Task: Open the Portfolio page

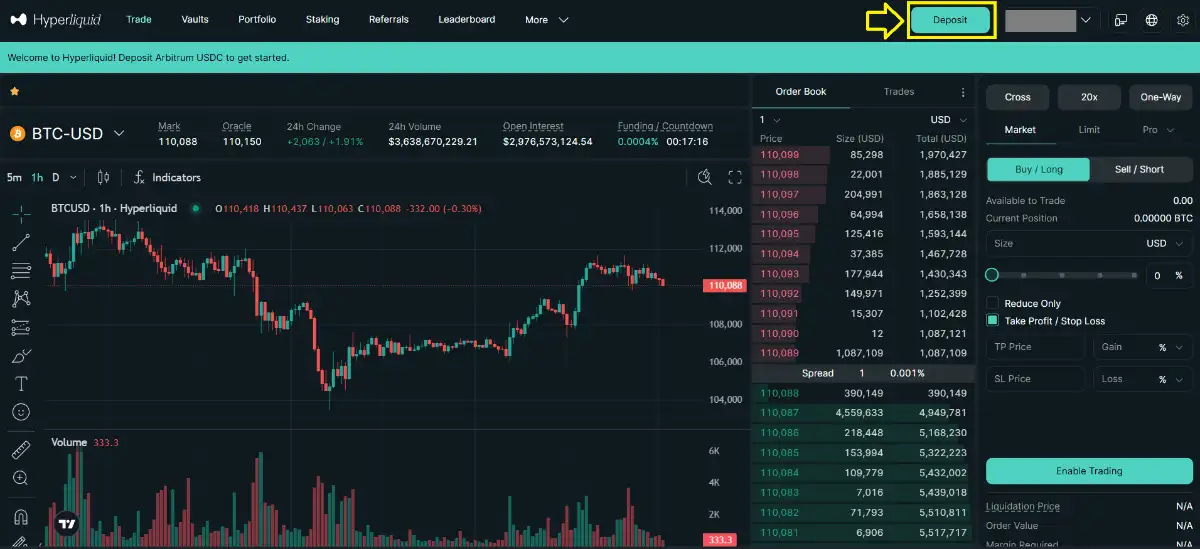Action: (257, 19)
